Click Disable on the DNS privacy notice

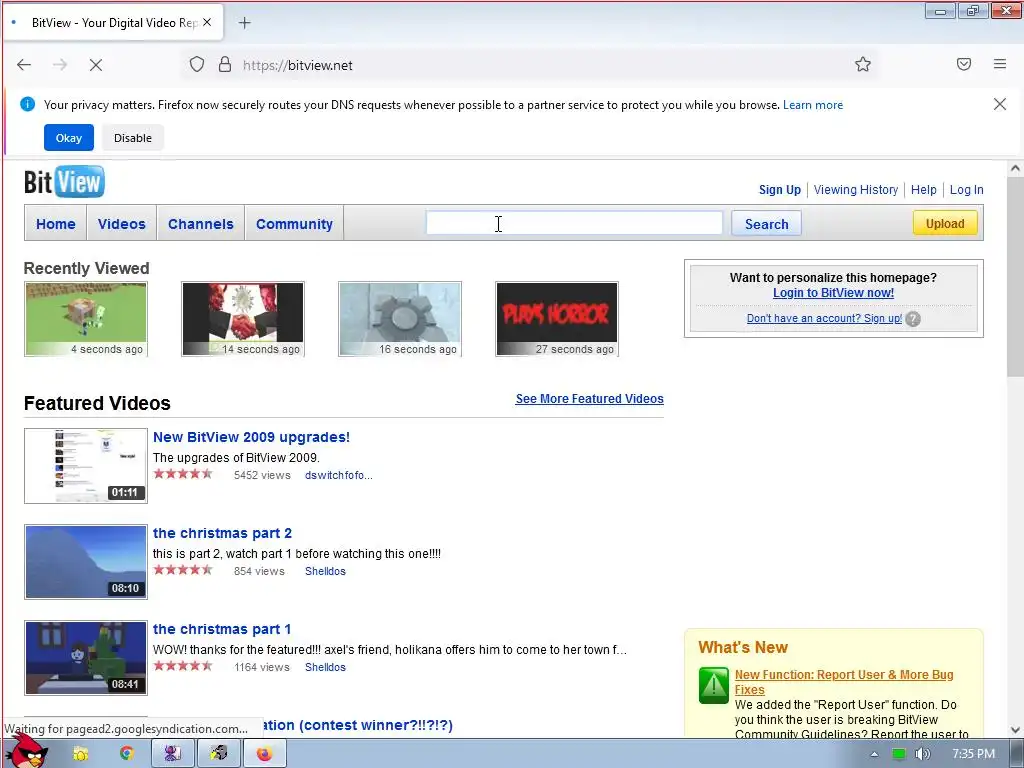pyautogui.click(x=133, y=138)
